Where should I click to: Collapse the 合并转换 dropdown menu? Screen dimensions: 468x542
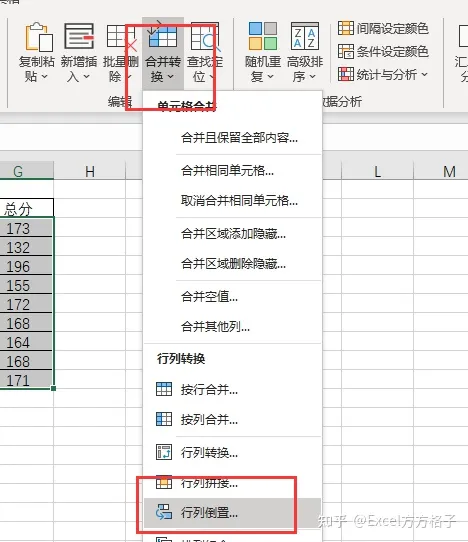[x=163, y=53]
